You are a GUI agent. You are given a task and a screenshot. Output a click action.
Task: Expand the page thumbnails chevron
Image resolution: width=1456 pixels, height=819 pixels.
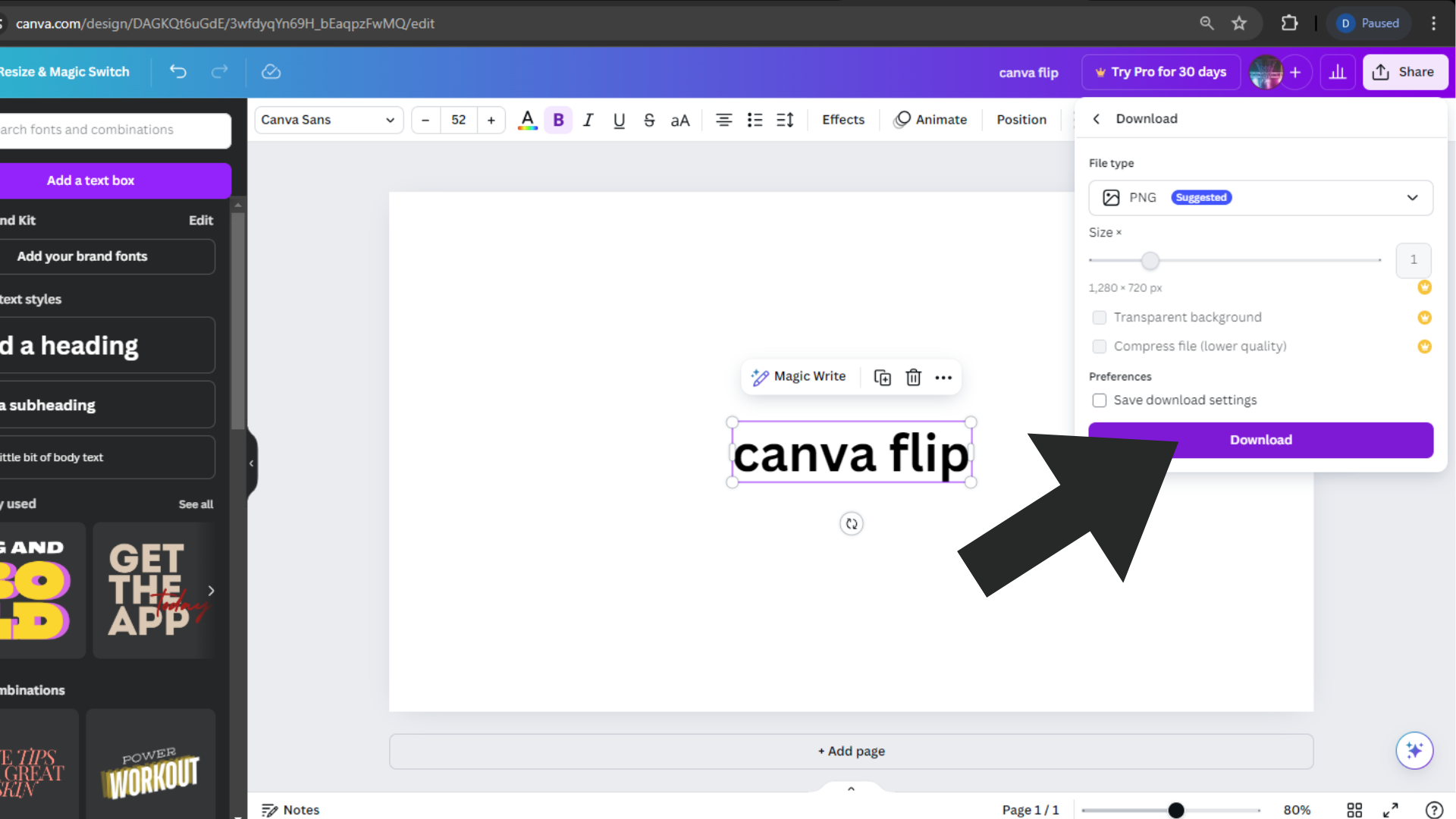coord(851,789)
